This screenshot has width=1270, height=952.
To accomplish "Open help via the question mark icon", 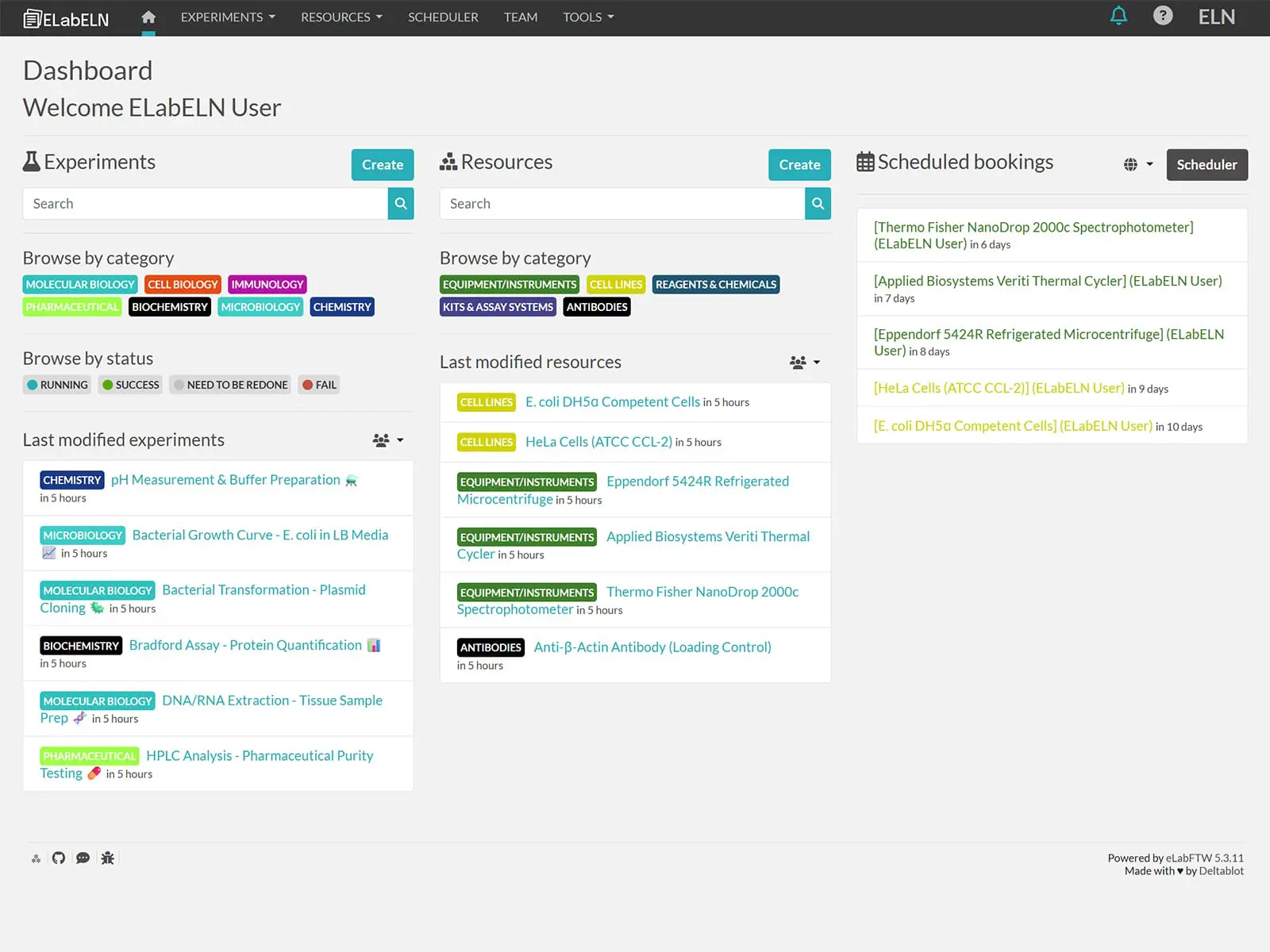I will tap(1163, 15).
